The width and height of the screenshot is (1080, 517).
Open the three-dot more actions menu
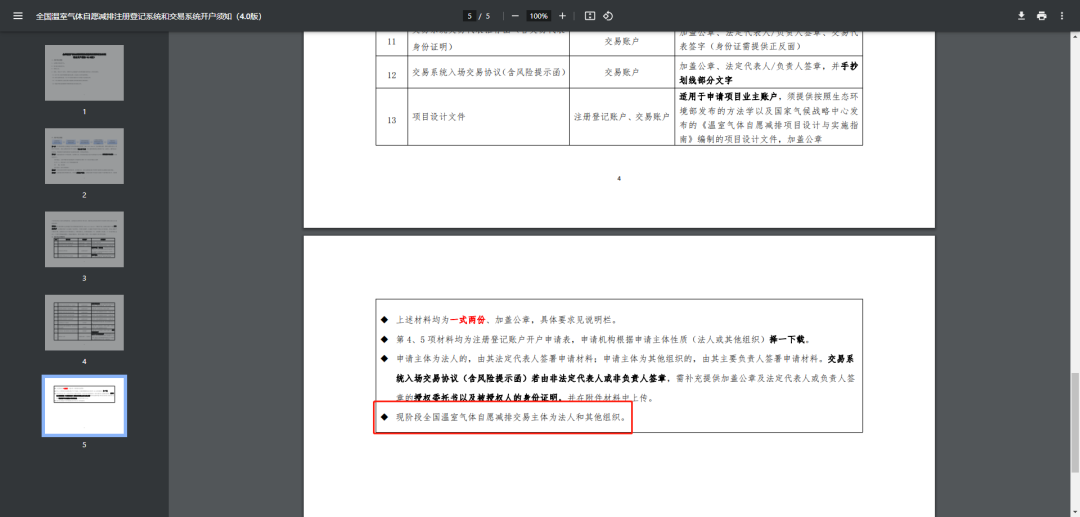tap(1062, 16)
